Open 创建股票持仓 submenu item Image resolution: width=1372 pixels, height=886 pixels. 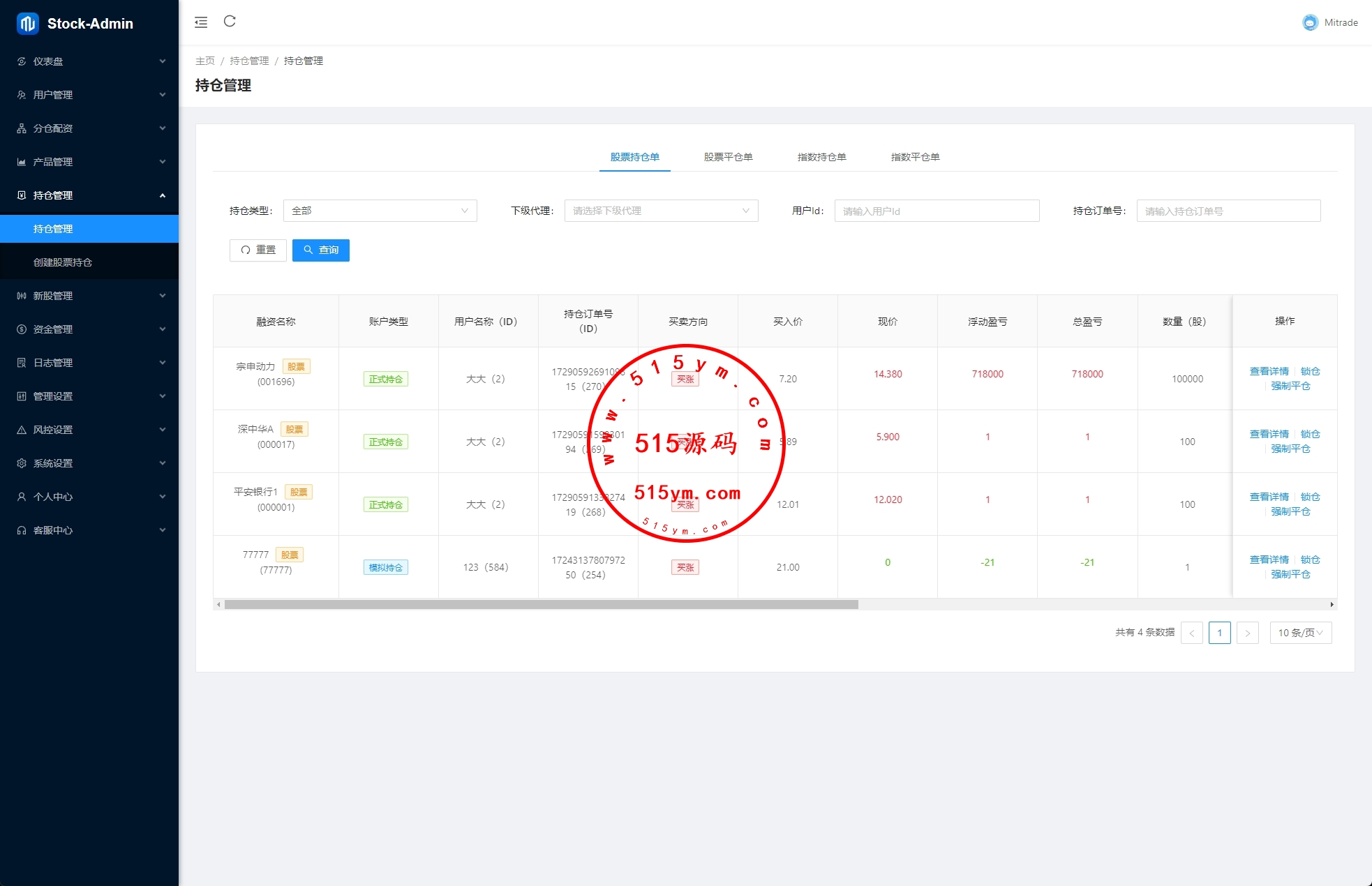tap(63, 262)
